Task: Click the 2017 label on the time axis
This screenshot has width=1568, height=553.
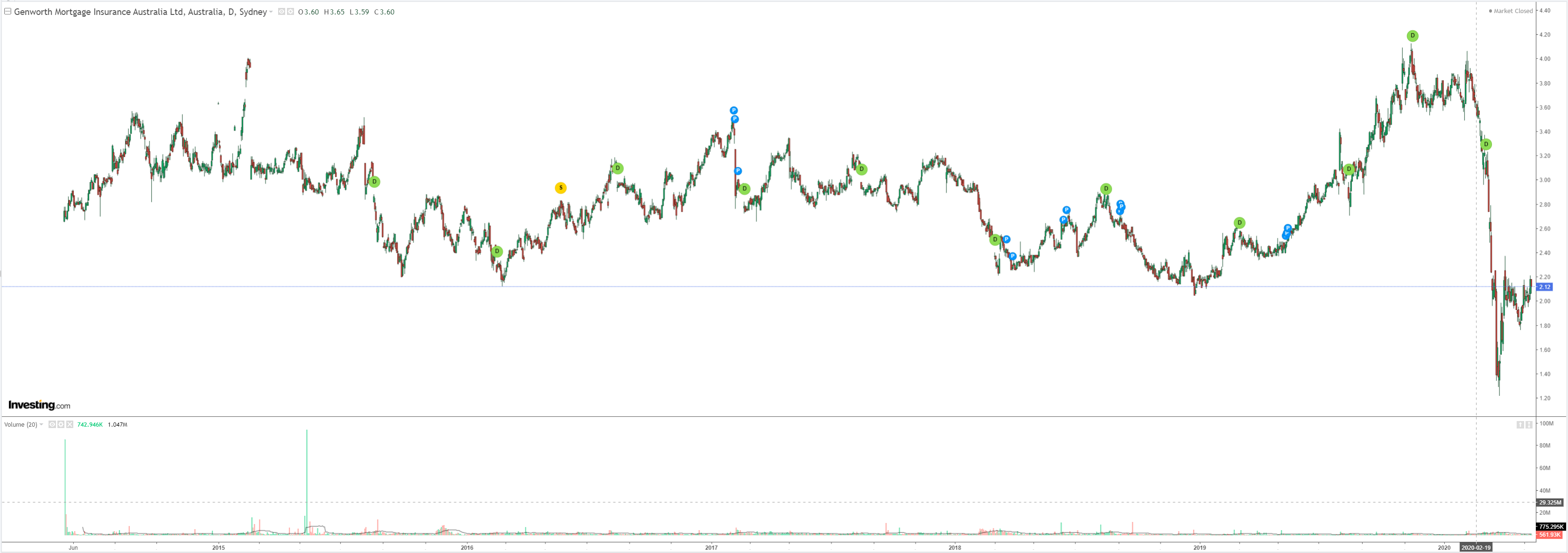Action: (x=711, y=547)
